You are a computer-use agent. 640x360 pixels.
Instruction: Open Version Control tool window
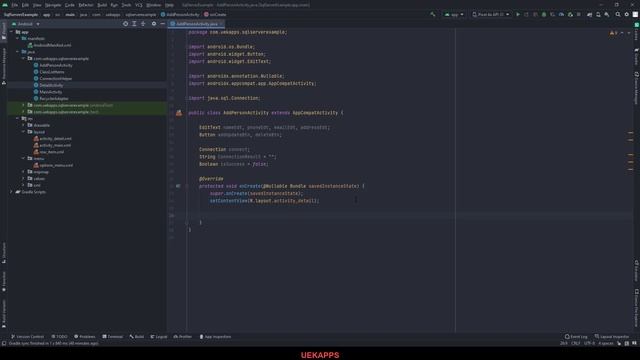click(x=28, y=337)
